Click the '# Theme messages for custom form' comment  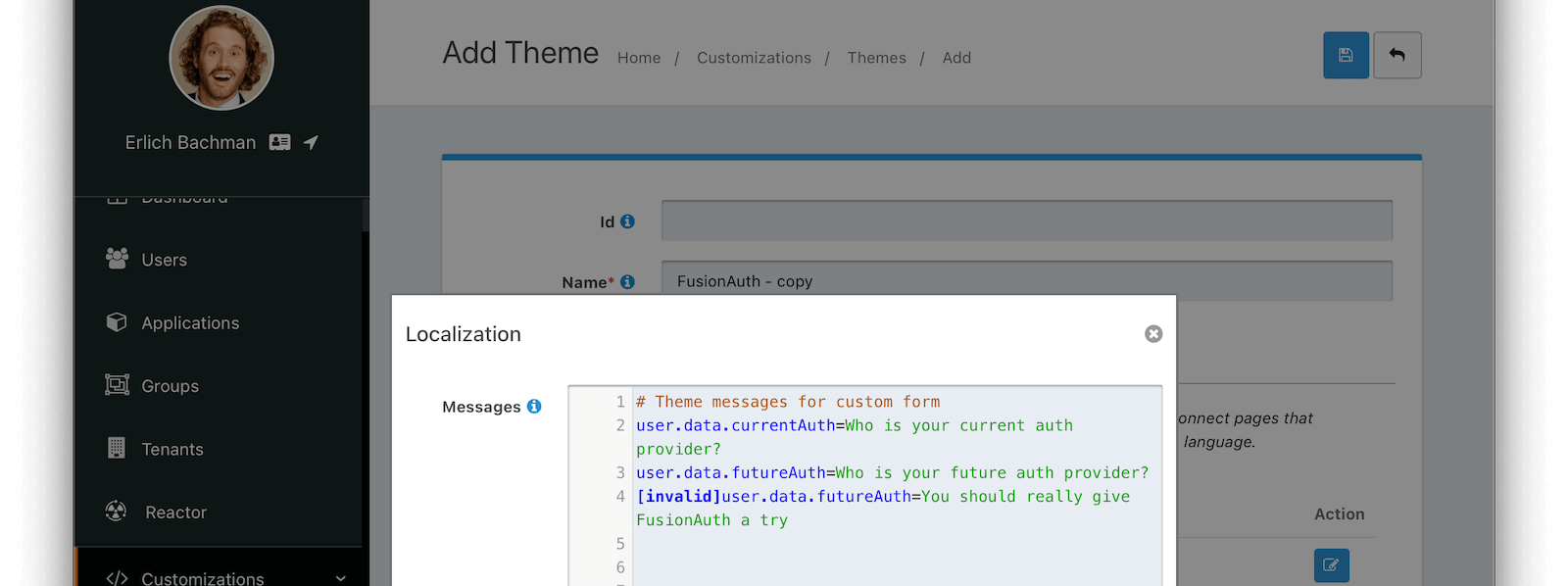click(x=788, y=402)
